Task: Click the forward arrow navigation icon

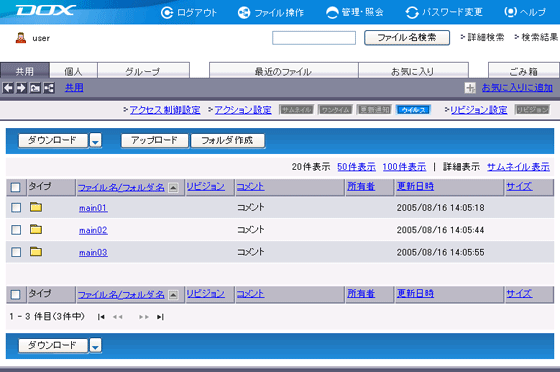Action: coord(21,88)
